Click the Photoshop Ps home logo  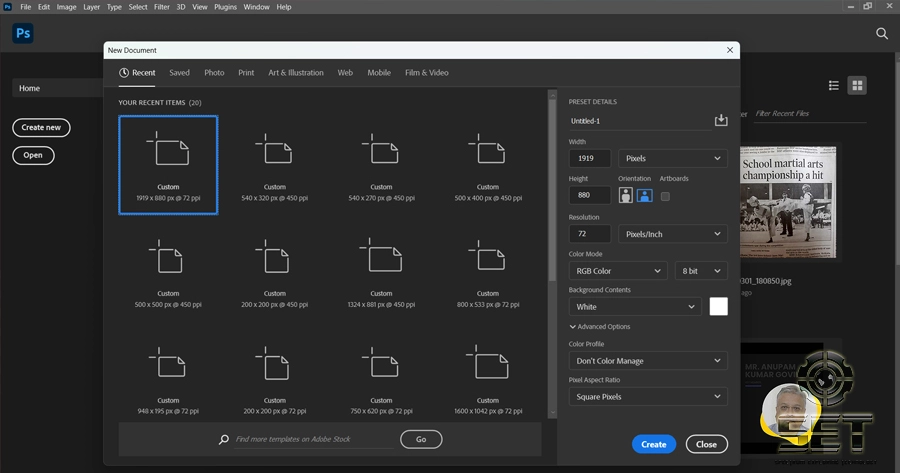click(23, 33)
